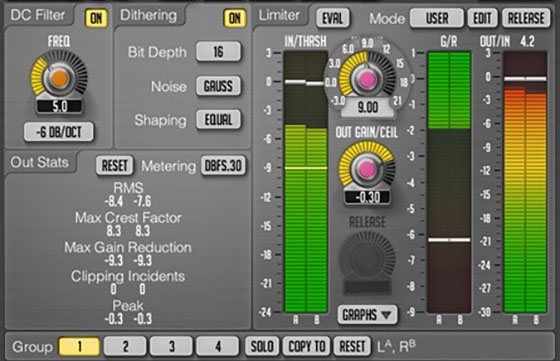Image resolution: width=560 pixels, height=361 pixels.
Task: Switch to Group 3
Action: pos(171,346)
